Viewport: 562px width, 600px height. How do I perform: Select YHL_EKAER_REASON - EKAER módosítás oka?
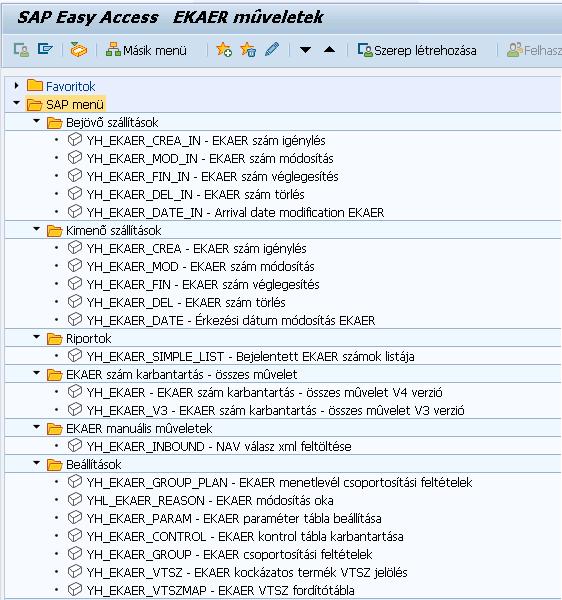[x=210, y=500]
